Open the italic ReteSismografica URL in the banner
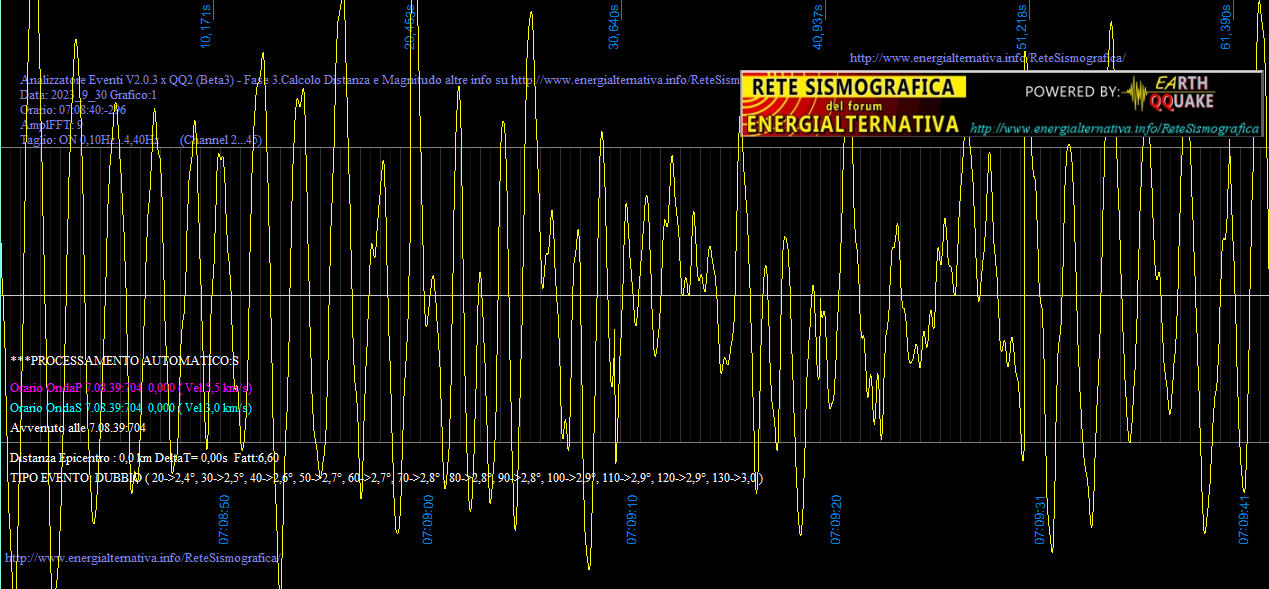 (x=1114, y=128)
